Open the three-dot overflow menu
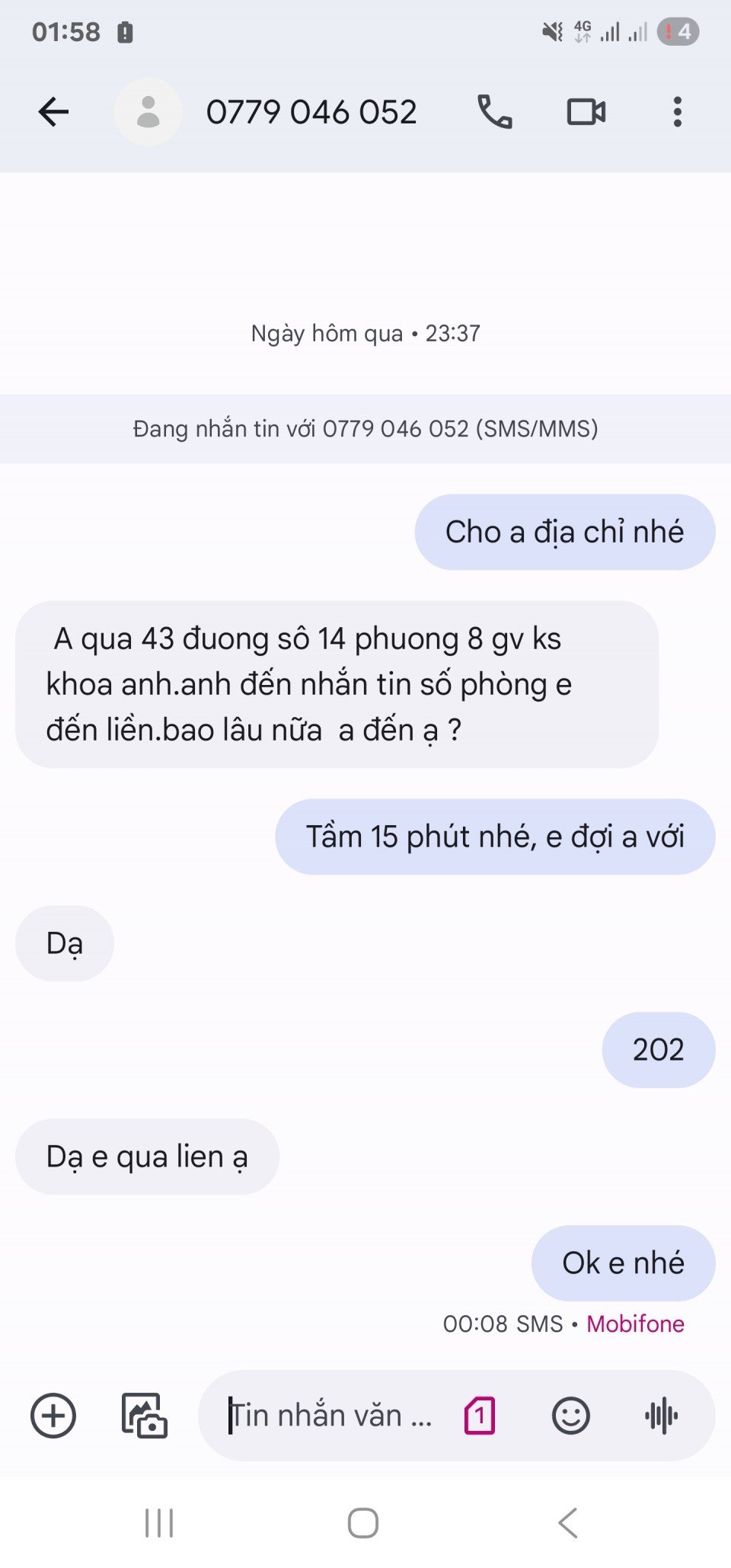 [x=677, y=112]
